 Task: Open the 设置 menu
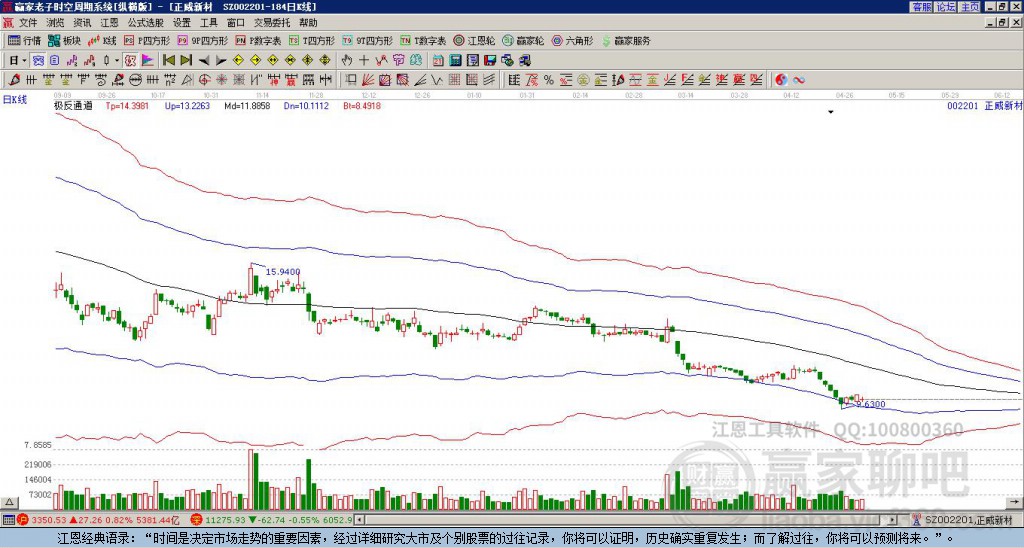(182, 23)
